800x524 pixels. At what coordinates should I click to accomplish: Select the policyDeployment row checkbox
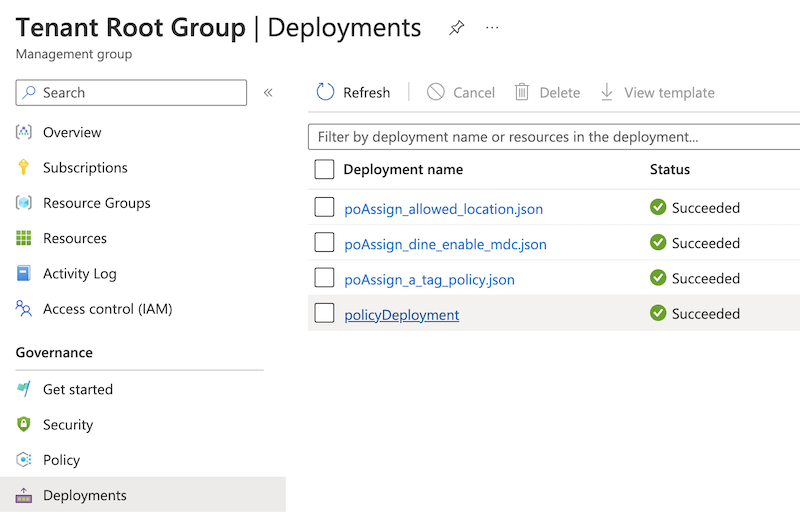pos(324,314)
